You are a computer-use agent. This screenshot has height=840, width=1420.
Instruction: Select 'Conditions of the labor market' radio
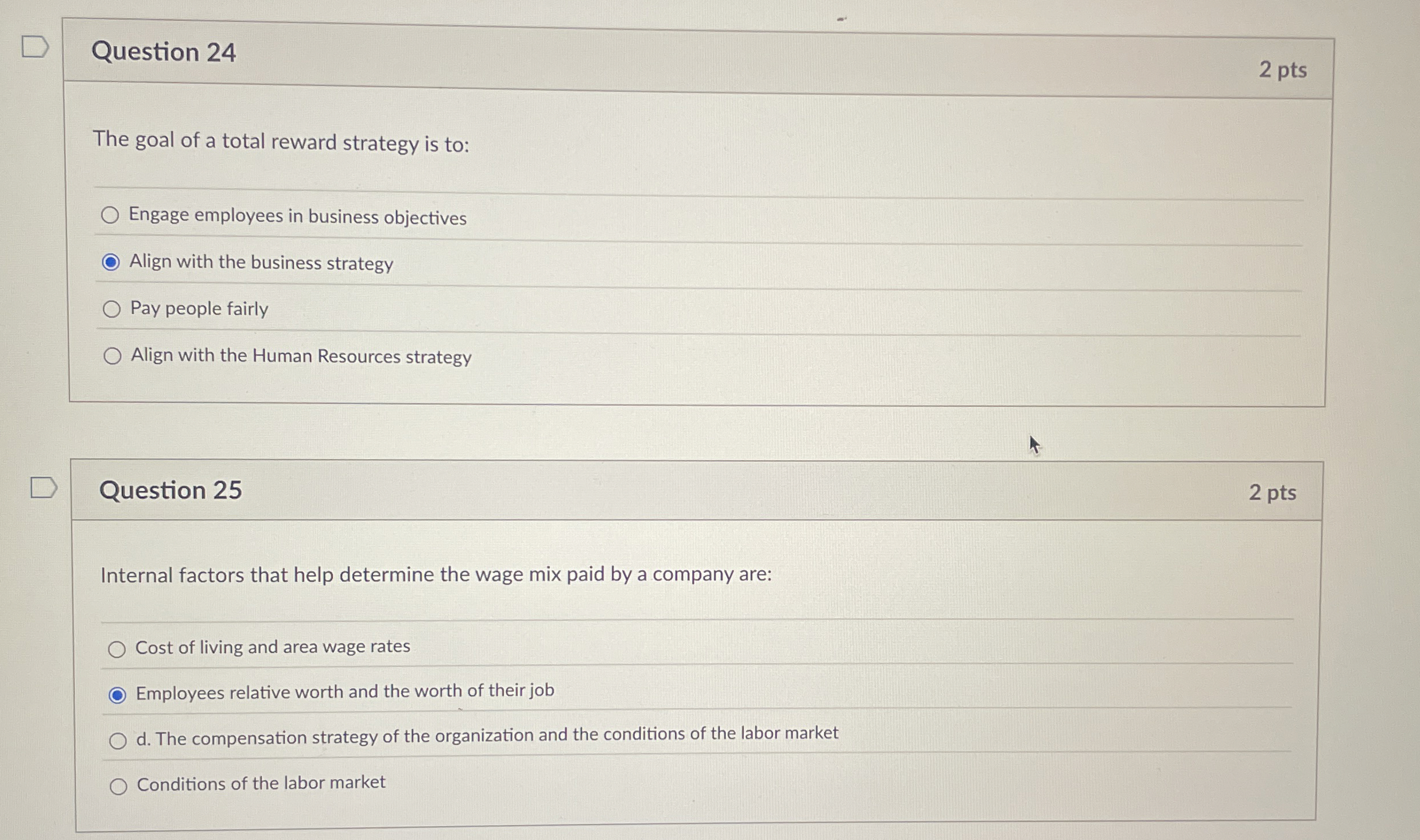coord(119,786)
